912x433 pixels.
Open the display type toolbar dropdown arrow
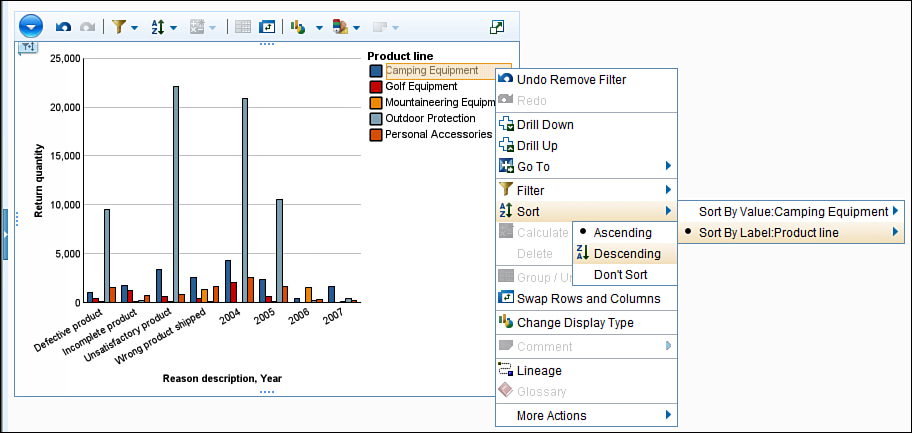(319, 27)
